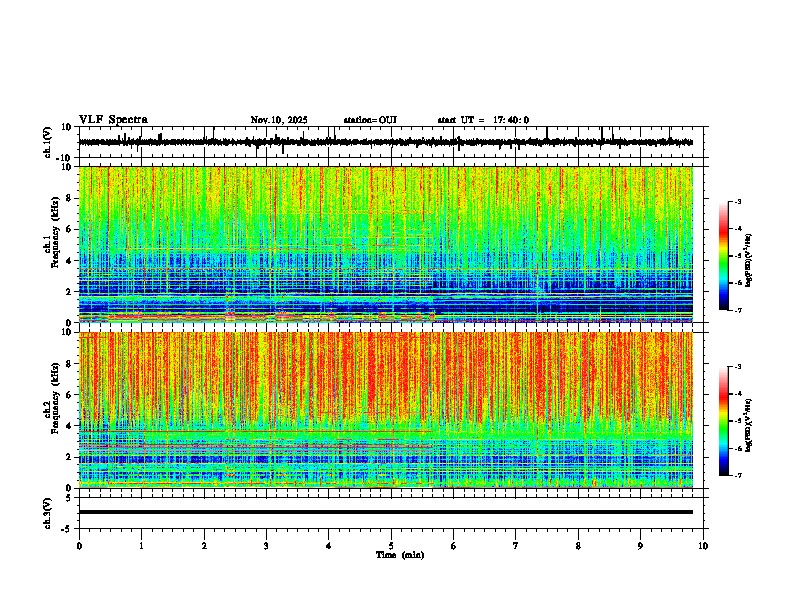Click the "8" kHz tick on ch.1 spectrogram
792x612 pixels.
point(69,198)
